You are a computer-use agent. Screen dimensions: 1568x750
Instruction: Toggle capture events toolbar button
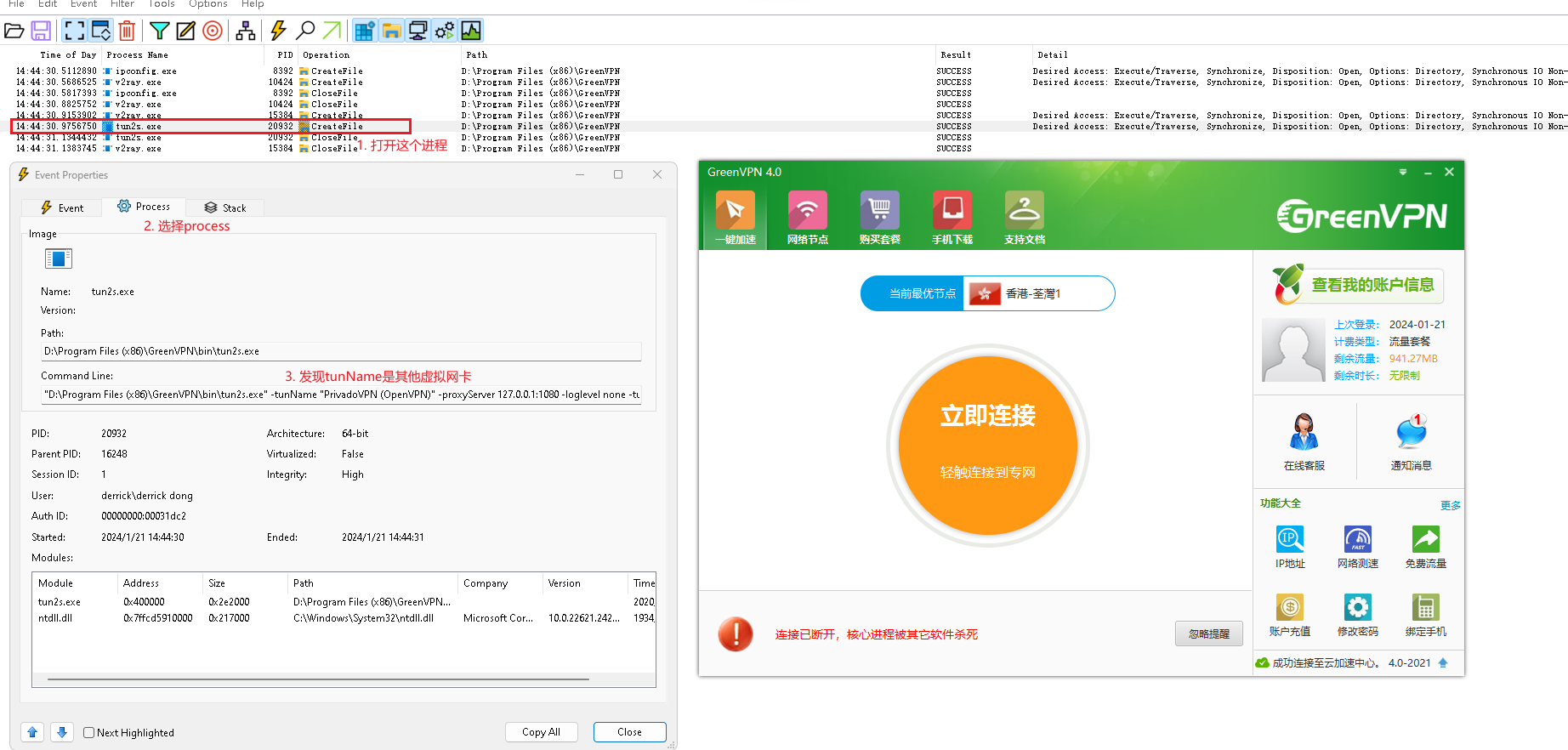click(75, 31)
